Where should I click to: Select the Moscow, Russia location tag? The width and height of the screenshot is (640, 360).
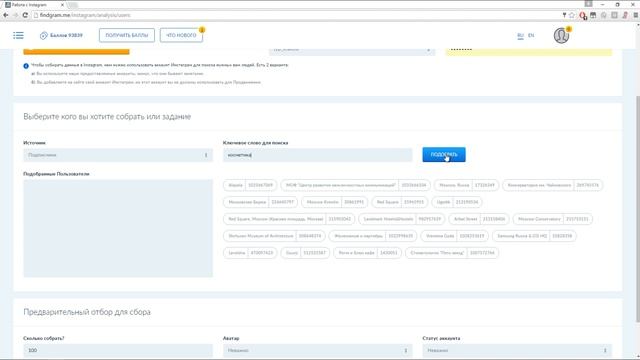click(467, 185)
